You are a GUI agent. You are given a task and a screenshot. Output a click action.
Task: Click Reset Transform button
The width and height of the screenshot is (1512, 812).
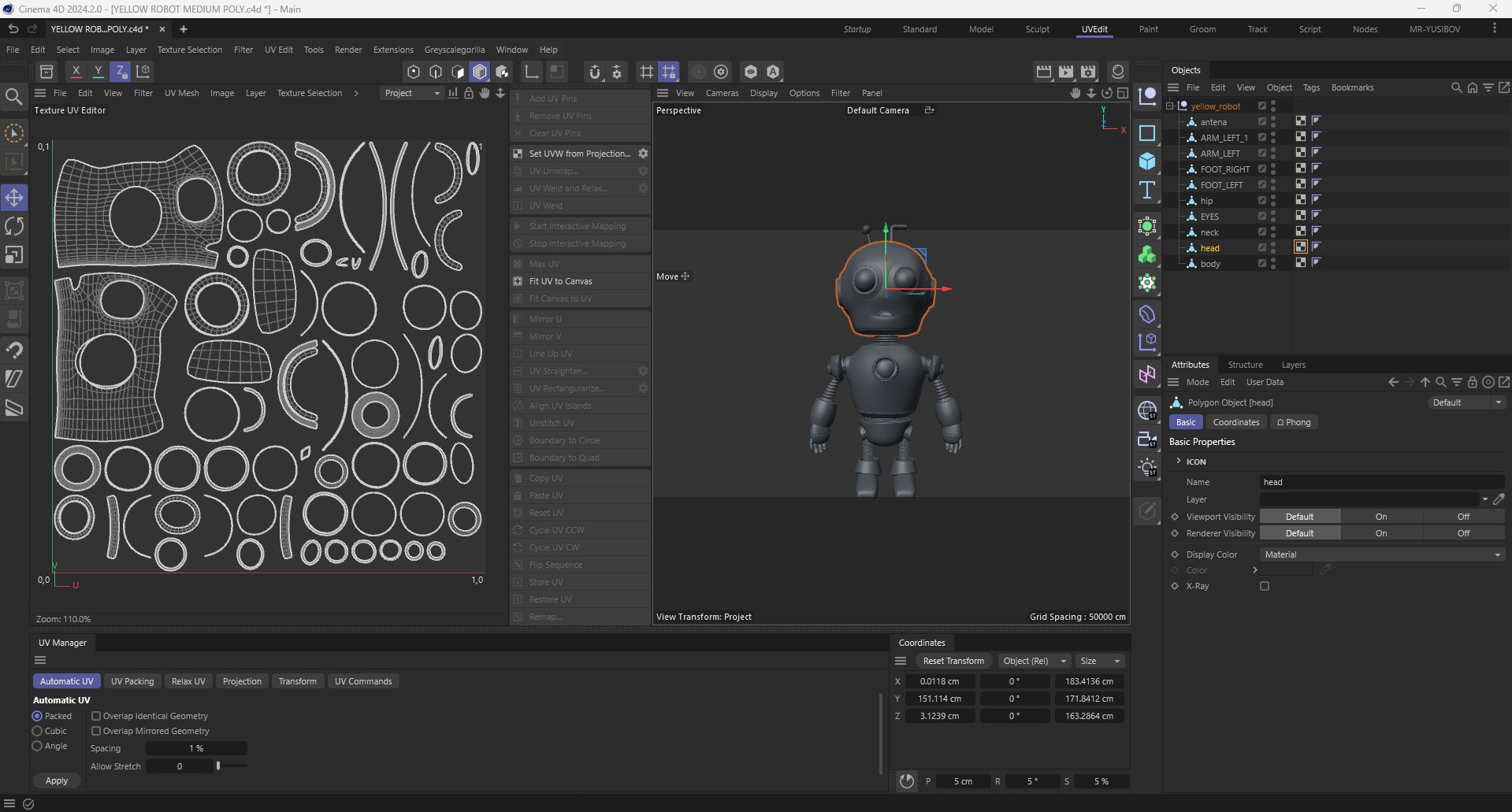click(953, 661)
